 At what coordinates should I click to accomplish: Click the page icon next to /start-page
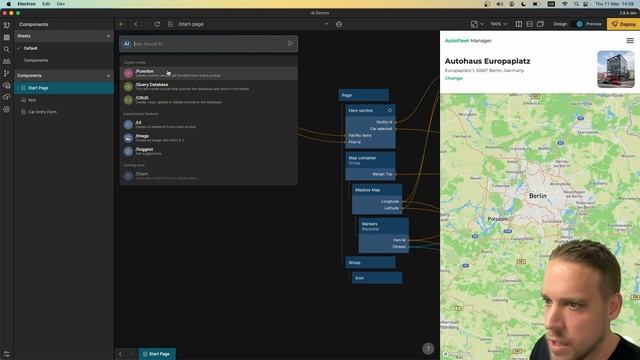[x=170, y=24]
